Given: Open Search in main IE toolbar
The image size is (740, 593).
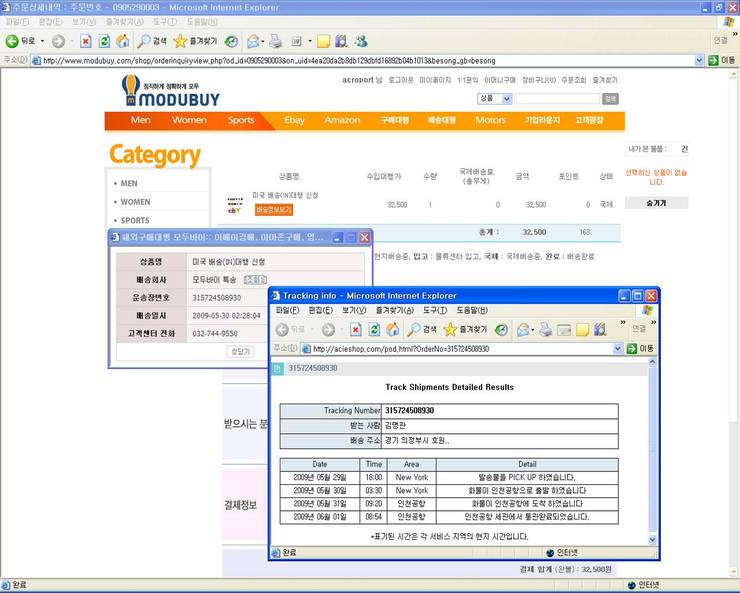Looking at the screenshot, I should pos(151,42).
